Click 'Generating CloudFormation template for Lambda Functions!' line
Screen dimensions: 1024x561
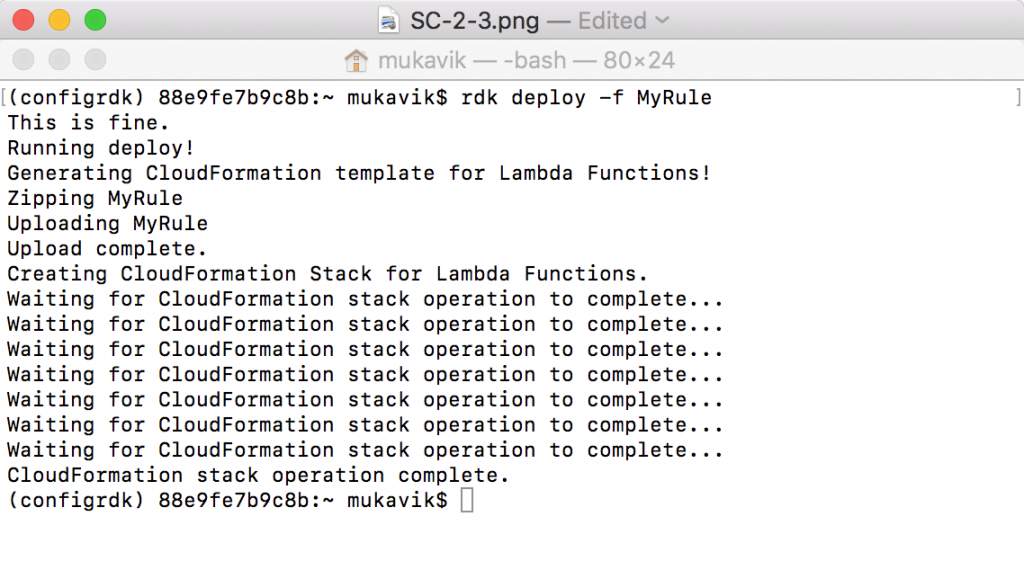pos(359,173)
